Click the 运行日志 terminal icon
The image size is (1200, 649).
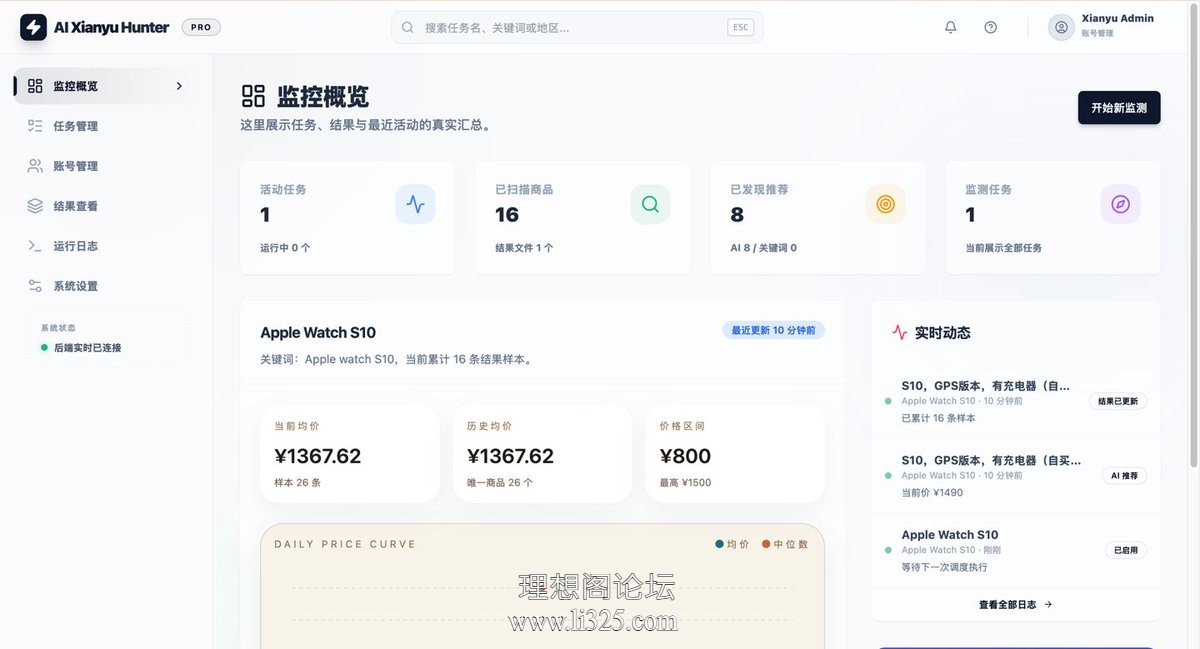(35, 246)
